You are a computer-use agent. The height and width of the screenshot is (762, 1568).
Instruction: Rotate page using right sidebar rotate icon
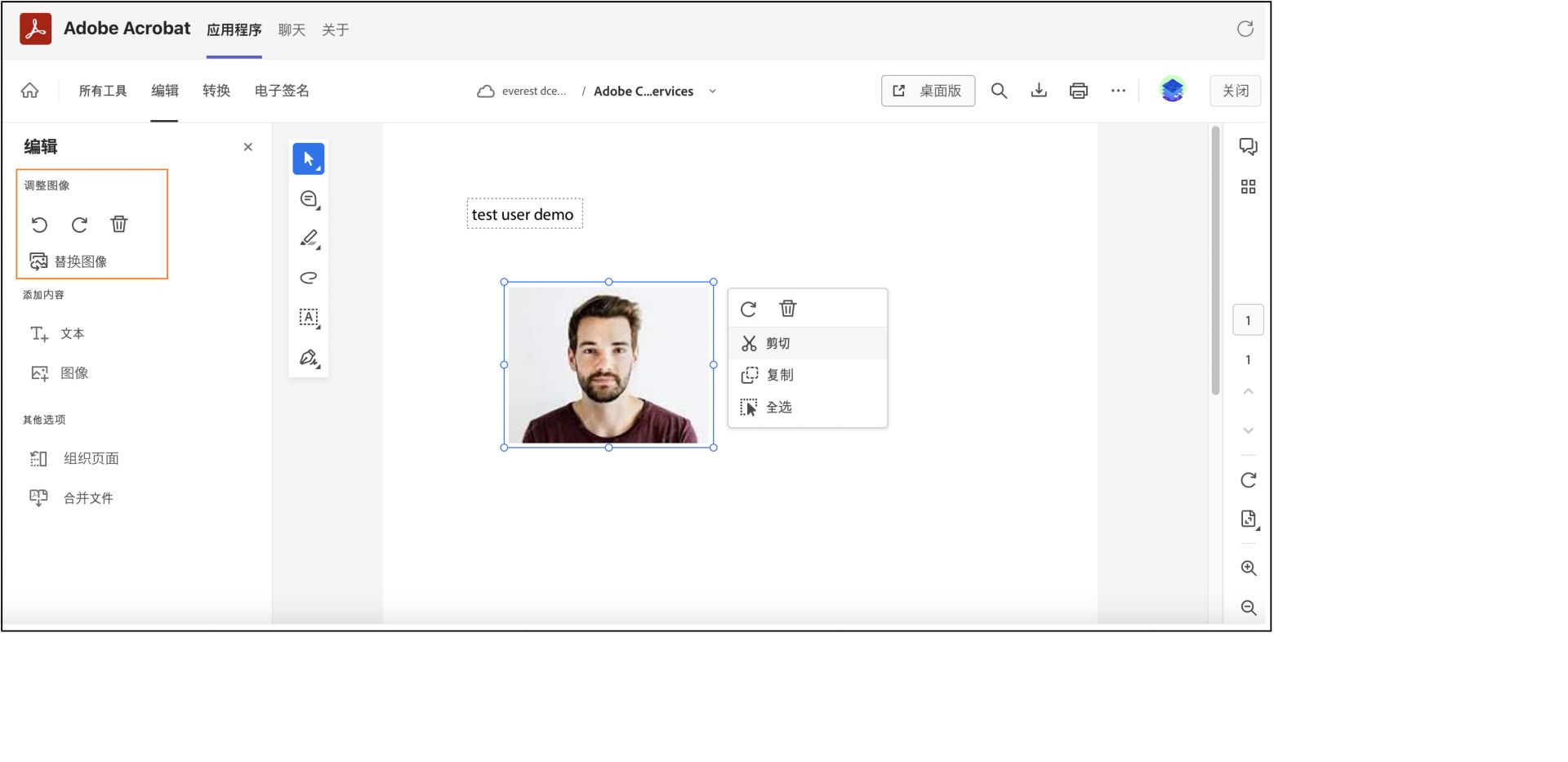tap(1248, 480)
